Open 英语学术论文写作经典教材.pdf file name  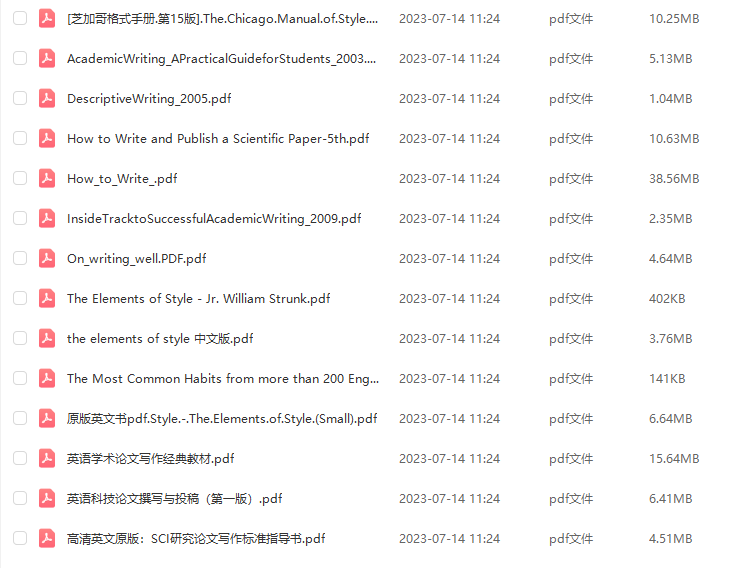(151, 459)
